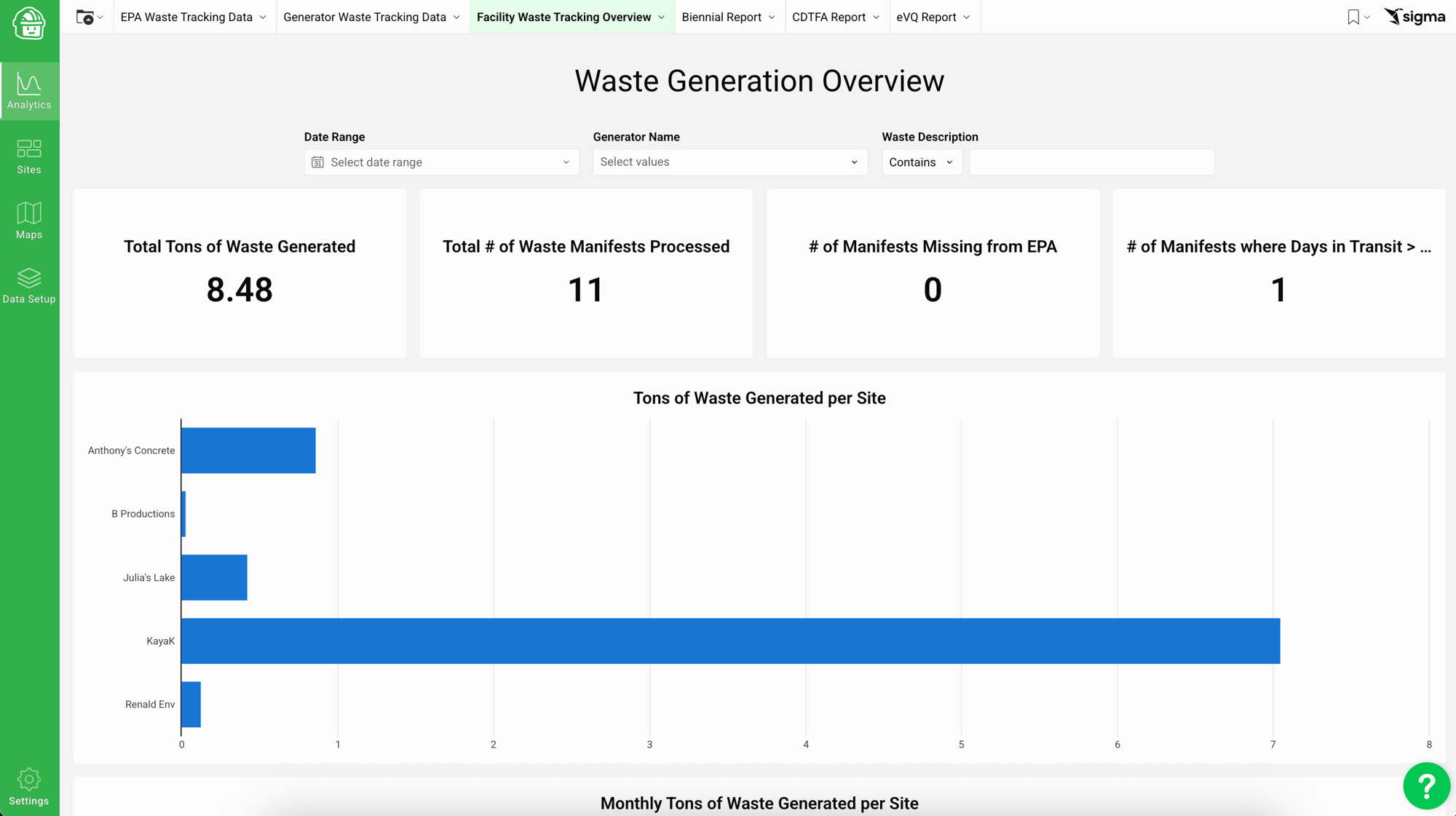Go to Data Setup via sidebar icon
The height and width of the screenshot is (816, 1456).
tap(29, 285)
